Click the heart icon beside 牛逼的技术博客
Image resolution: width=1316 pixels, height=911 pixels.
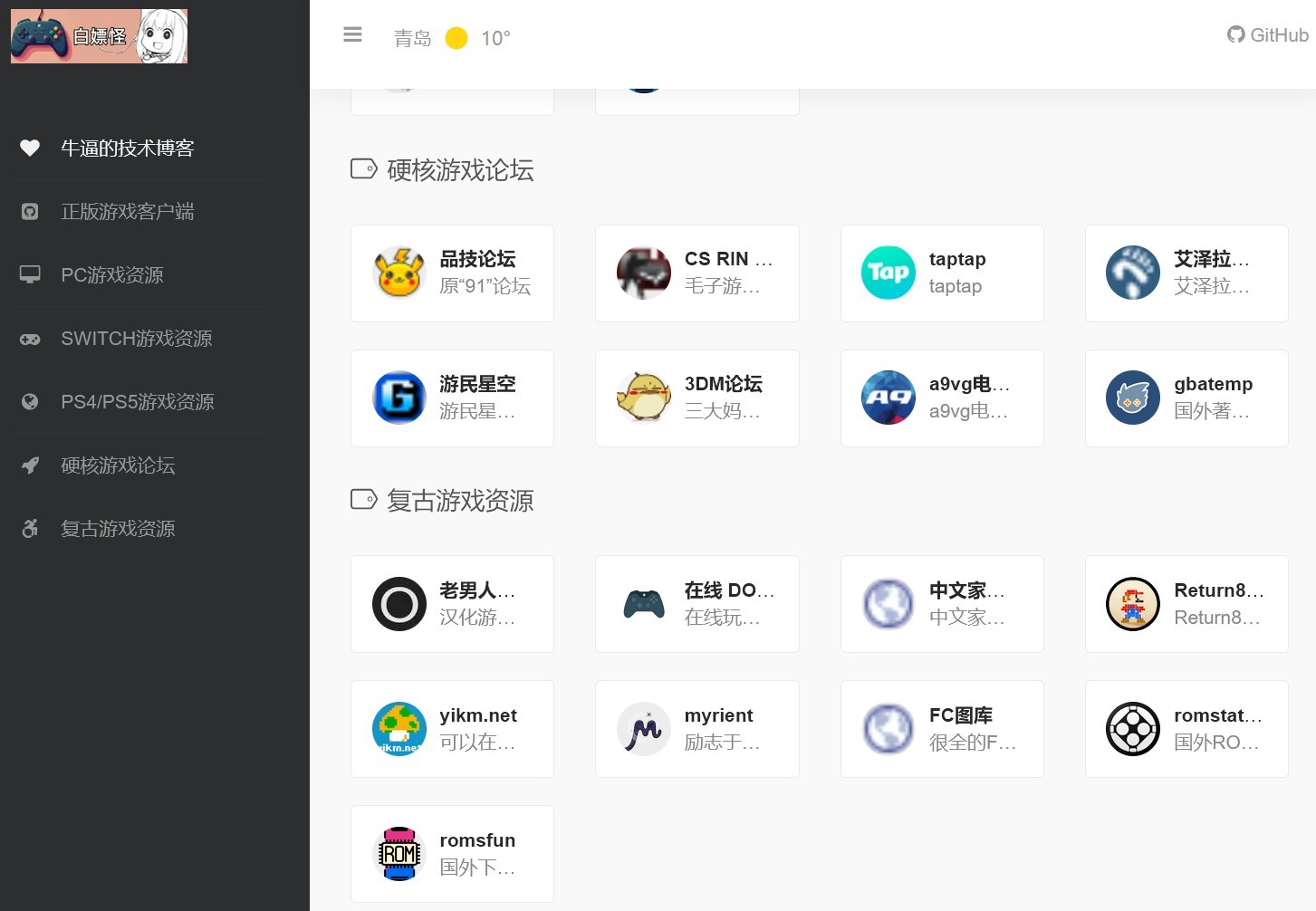(x=30, y=148)
